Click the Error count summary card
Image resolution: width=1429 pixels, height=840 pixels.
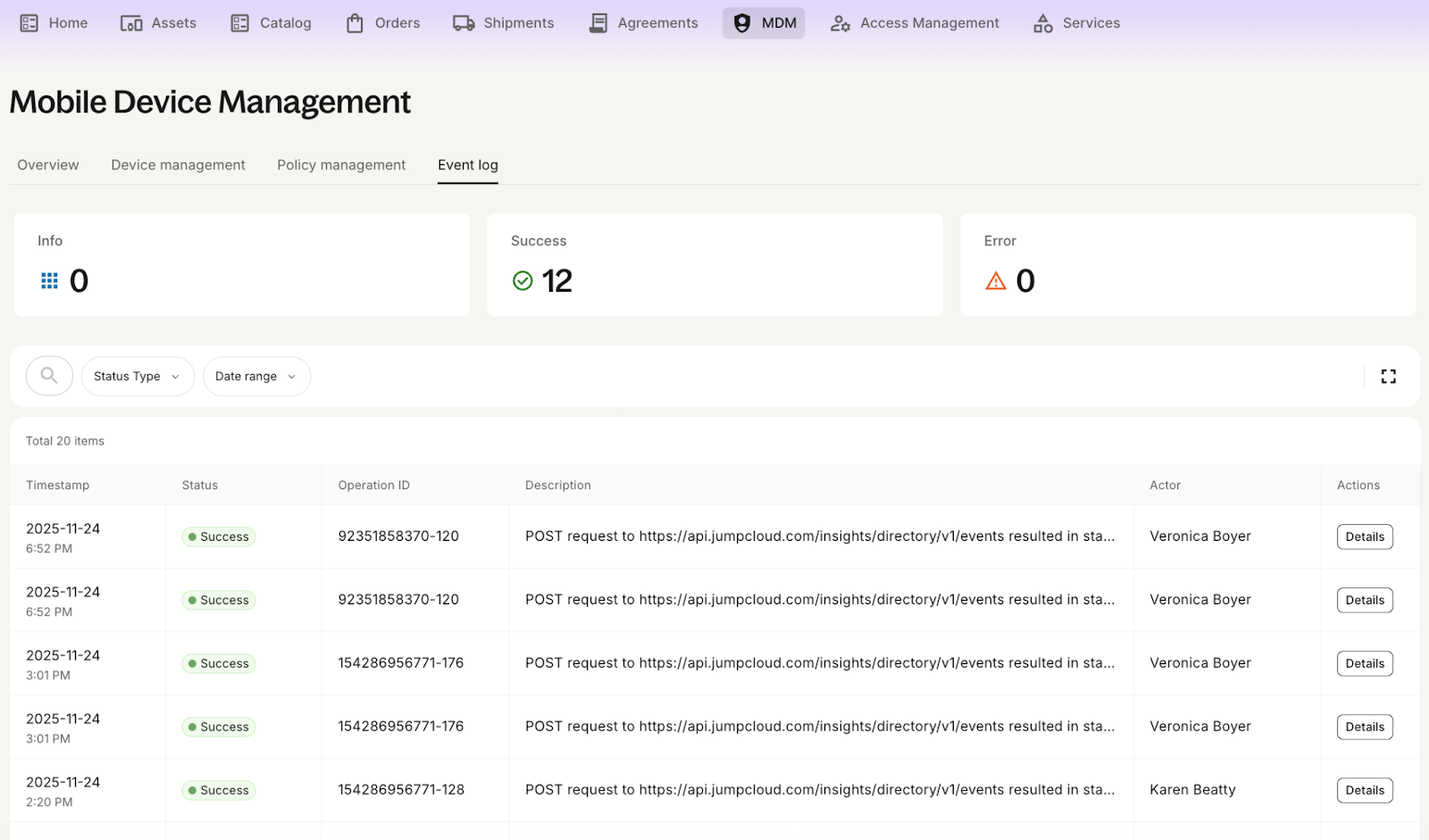1187,264
